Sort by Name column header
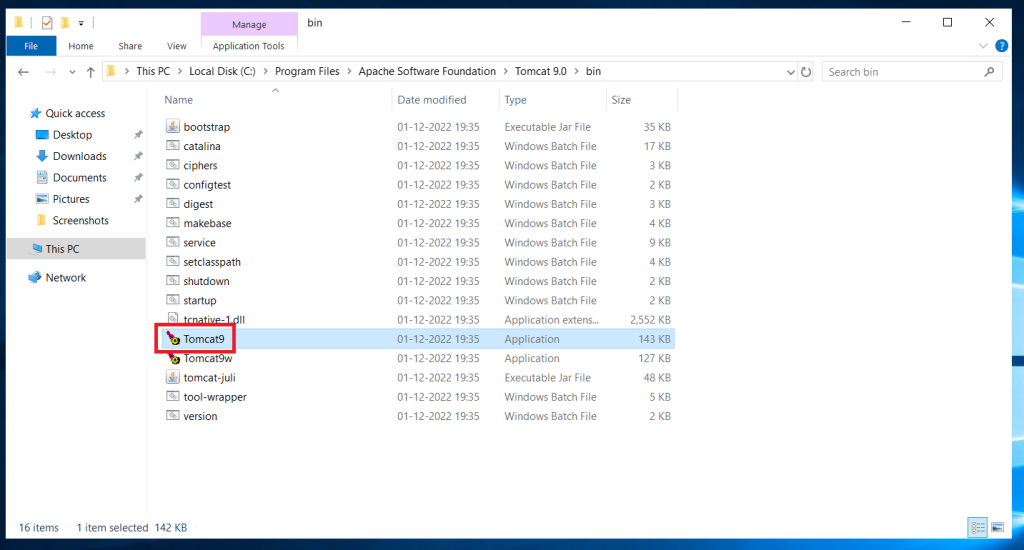The height and width of the screenshot is (550, 1024). coord(178,100)
